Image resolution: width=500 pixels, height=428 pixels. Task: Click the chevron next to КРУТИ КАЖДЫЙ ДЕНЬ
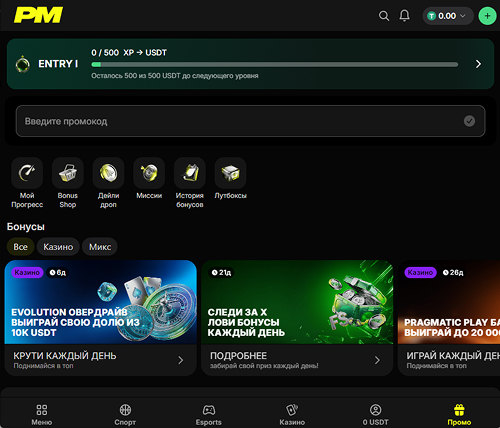click(x=181, y=360)
